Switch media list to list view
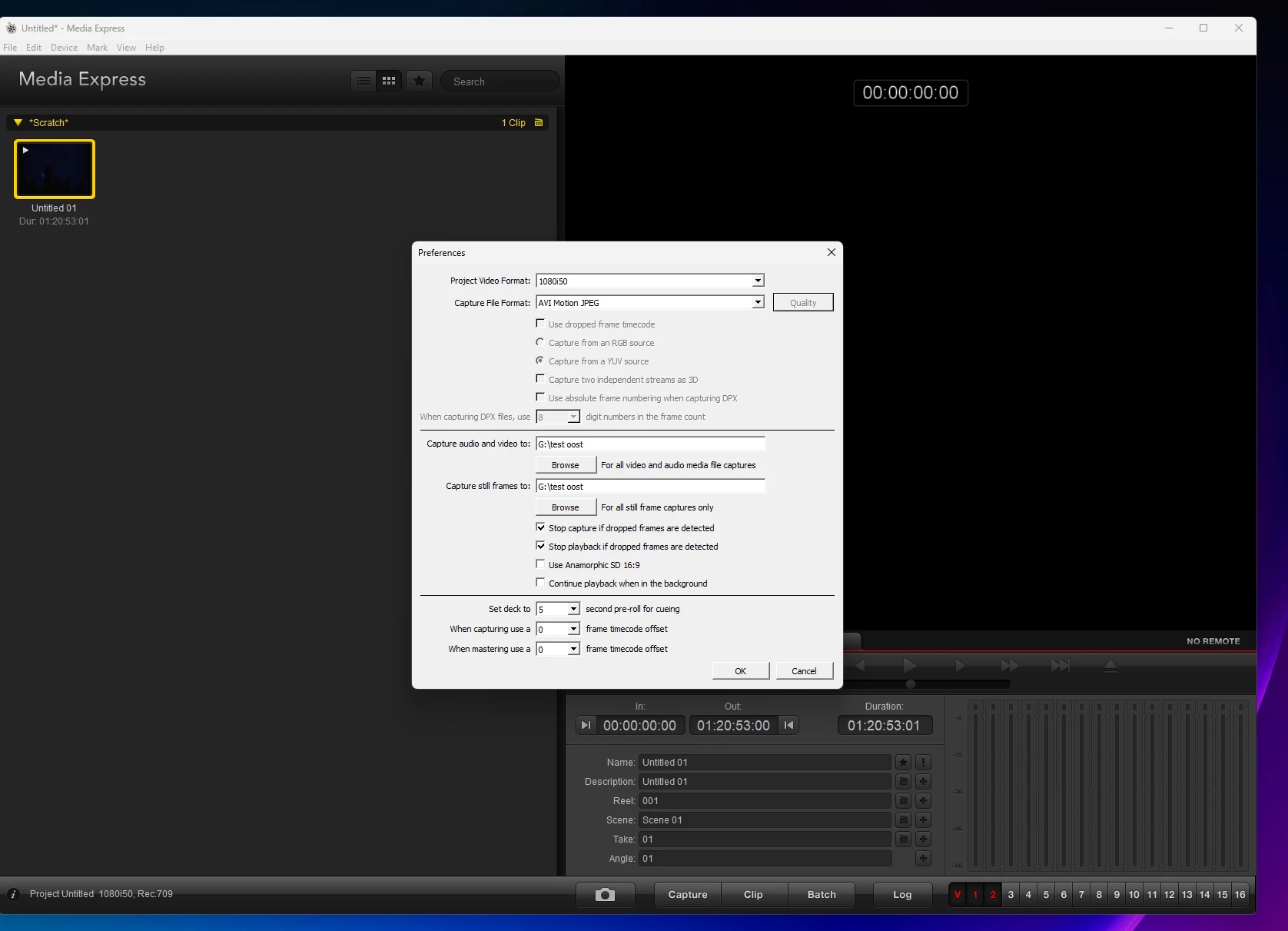 click(x=364, y=81)
